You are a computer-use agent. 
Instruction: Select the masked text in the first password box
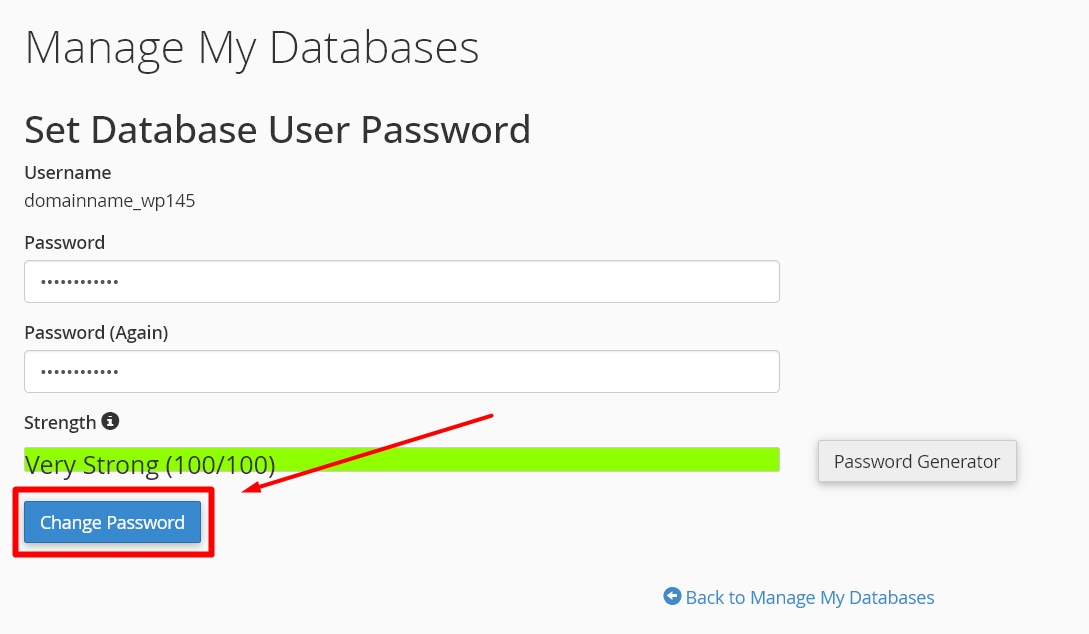pos(70,281)
